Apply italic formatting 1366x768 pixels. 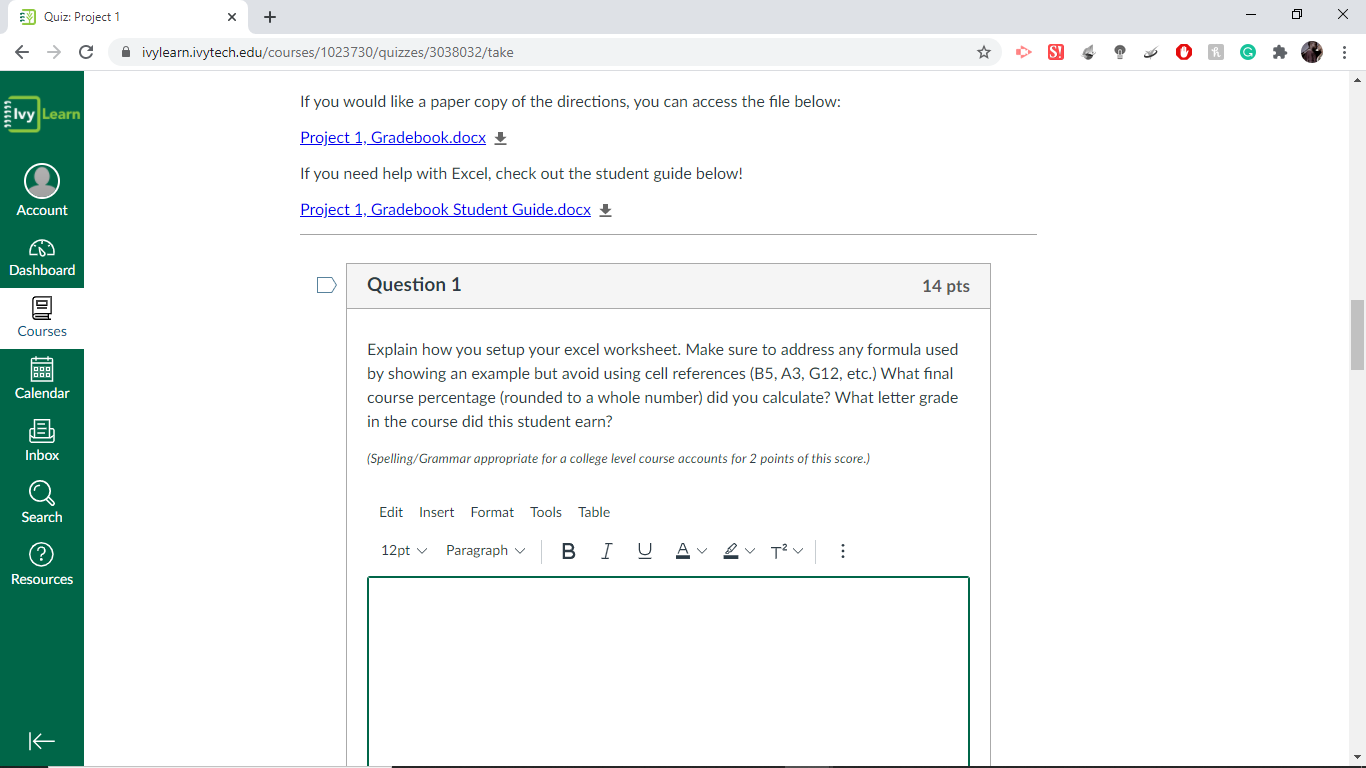tap(606, 551)
